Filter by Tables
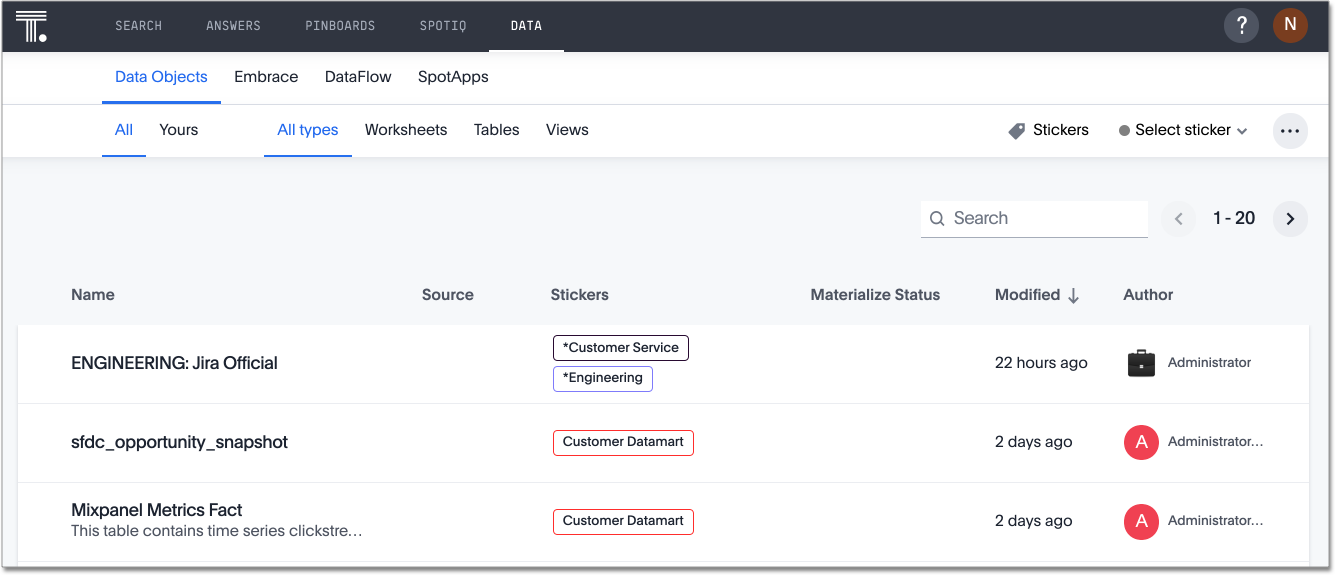 tap(496, 130)
